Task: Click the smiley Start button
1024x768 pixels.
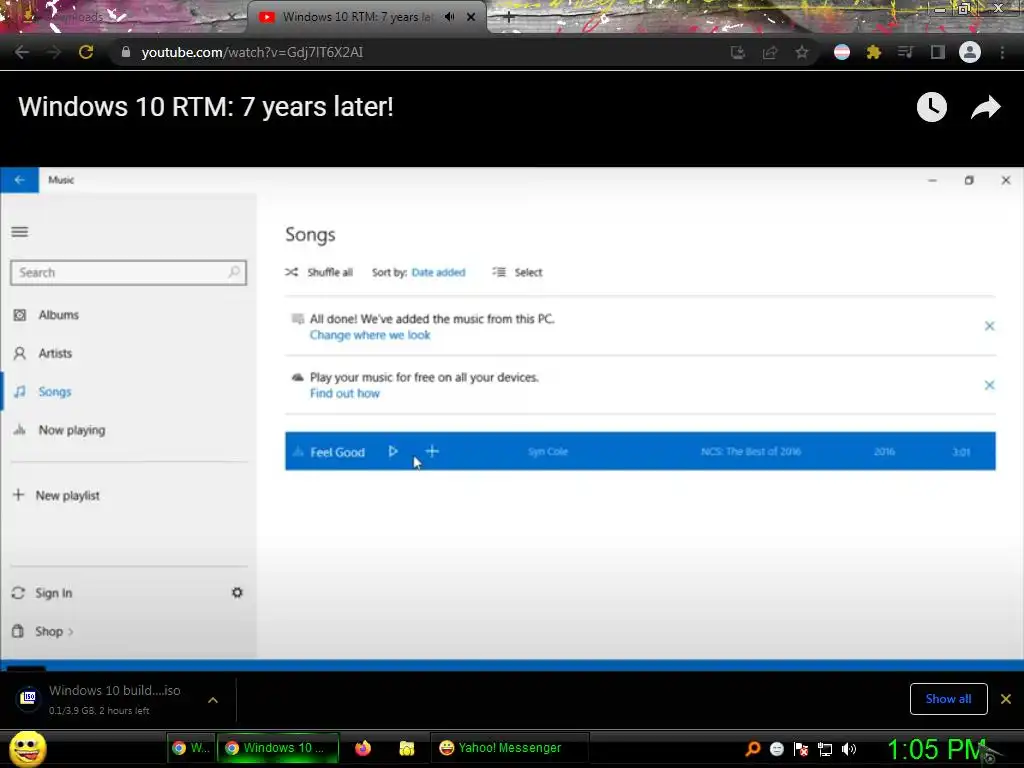Action: 27,748
